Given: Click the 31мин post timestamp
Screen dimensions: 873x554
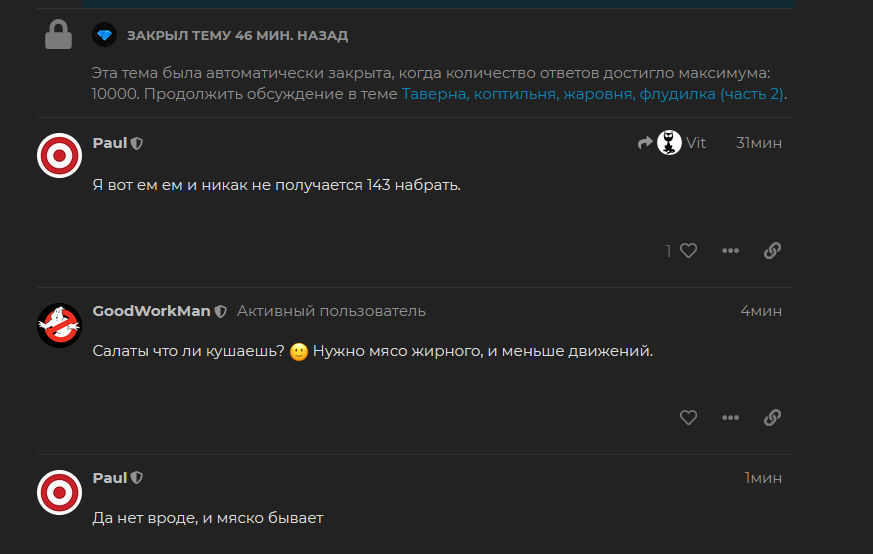Looking at the screenshot, I should (x=759, y=143).
